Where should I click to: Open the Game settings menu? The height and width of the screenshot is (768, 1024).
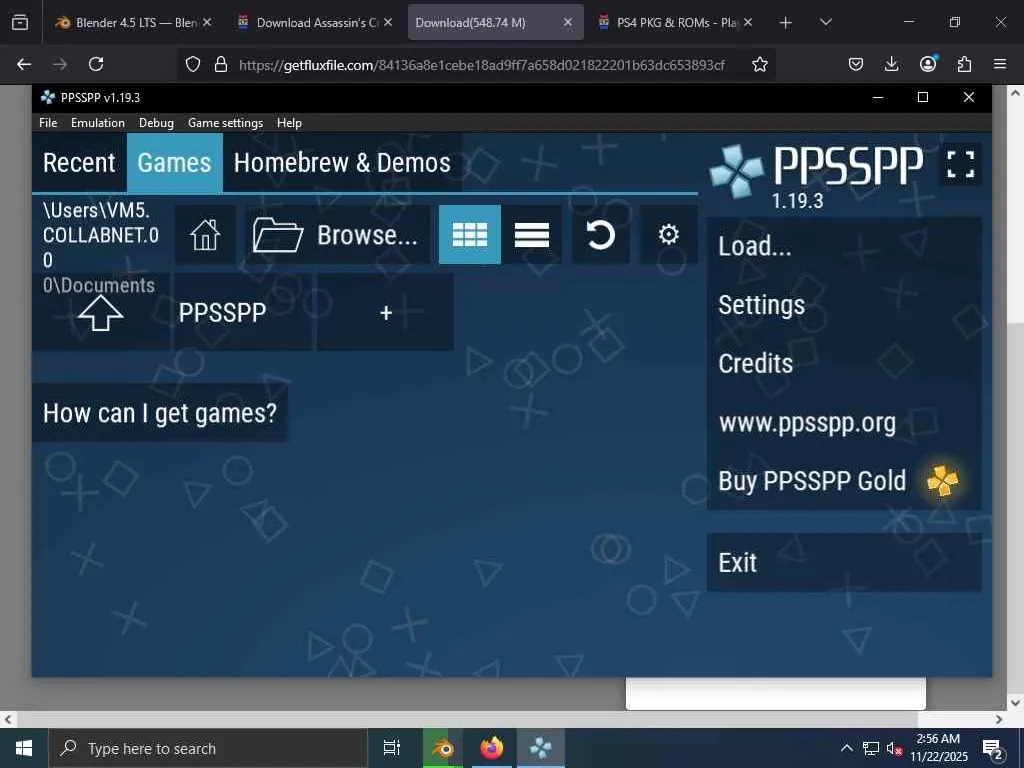[225, 123]
